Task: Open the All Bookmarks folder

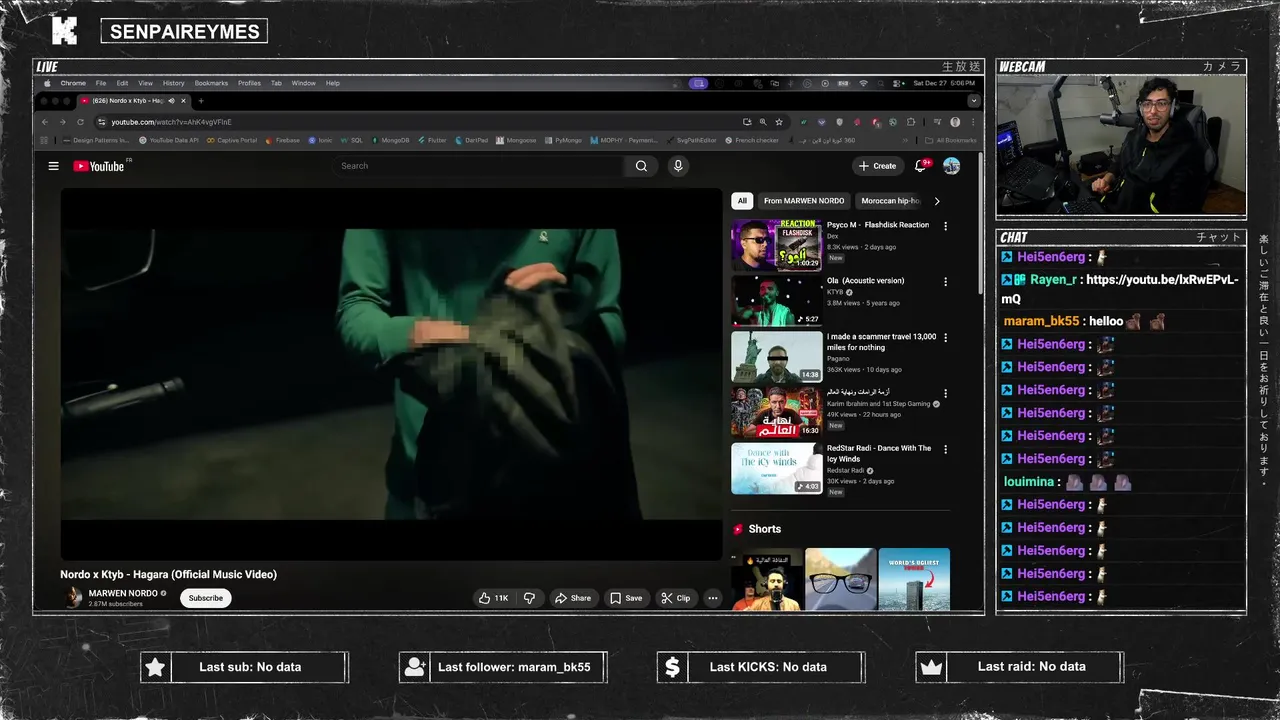Action: [x=951, y=140]
